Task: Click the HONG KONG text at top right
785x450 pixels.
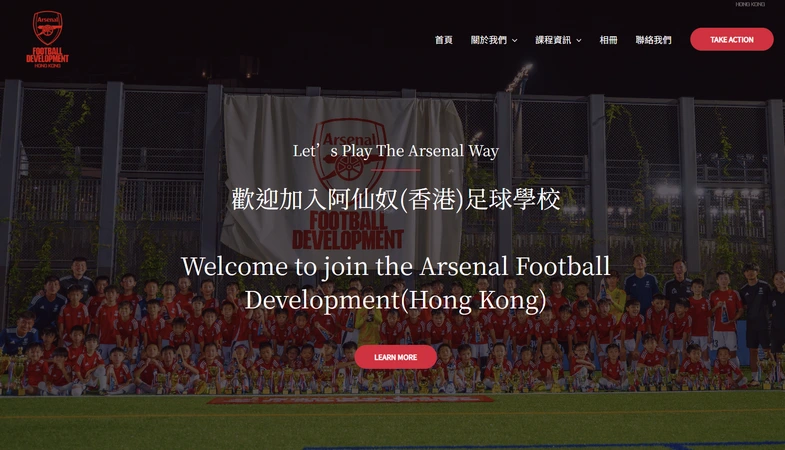Action: 750,4
